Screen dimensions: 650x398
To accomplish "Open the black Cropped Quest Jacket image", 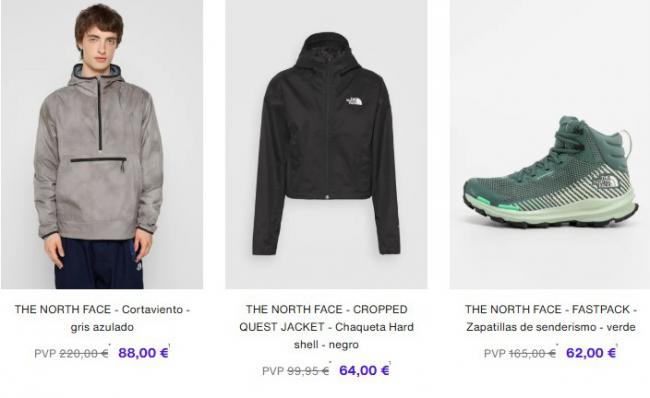I will click(x=326, y=144).
